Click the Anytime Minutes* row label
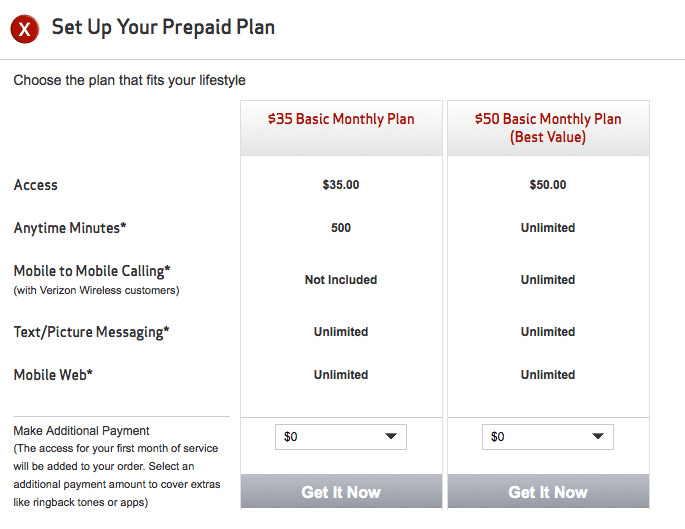Viewport: 685px width, 529px height. [x=70, y=228]
